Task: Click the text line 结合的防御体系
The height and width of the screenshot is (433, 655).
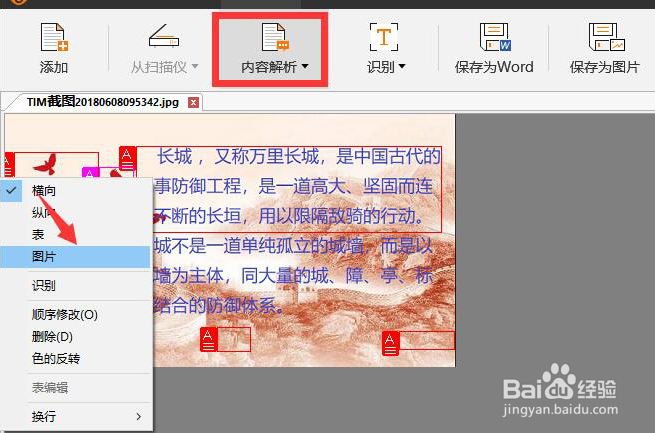Action: [x=219, y=306]
